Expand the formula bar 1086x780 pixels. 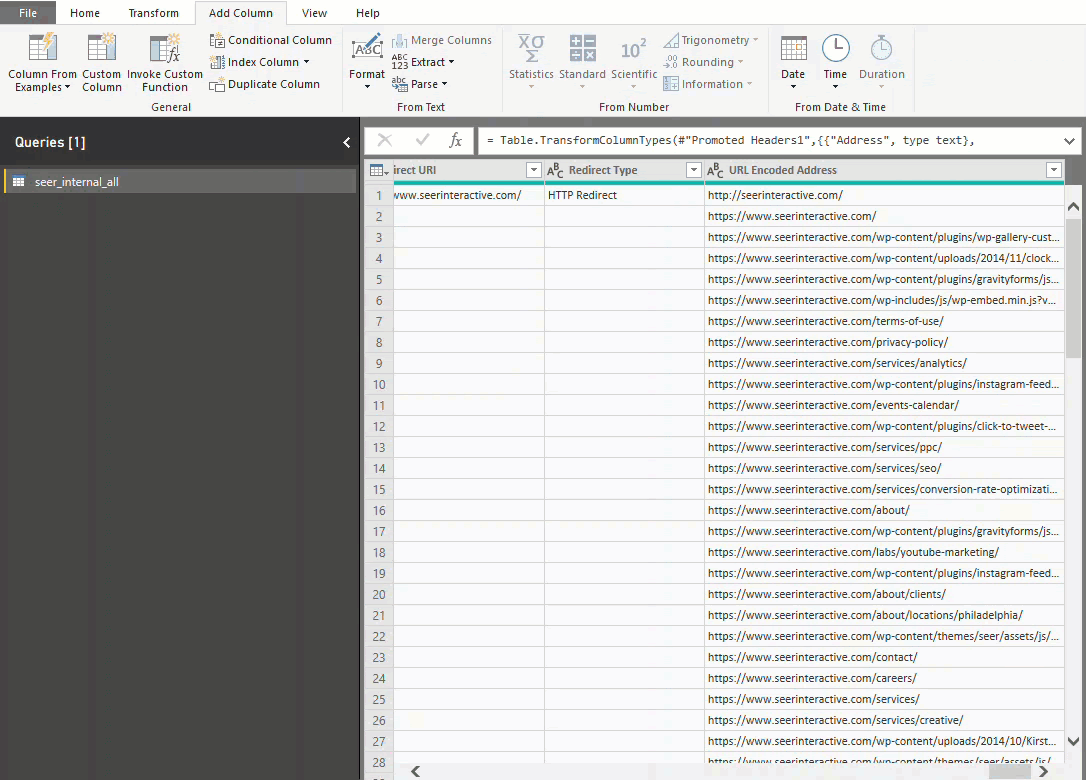click(1069, 141)
